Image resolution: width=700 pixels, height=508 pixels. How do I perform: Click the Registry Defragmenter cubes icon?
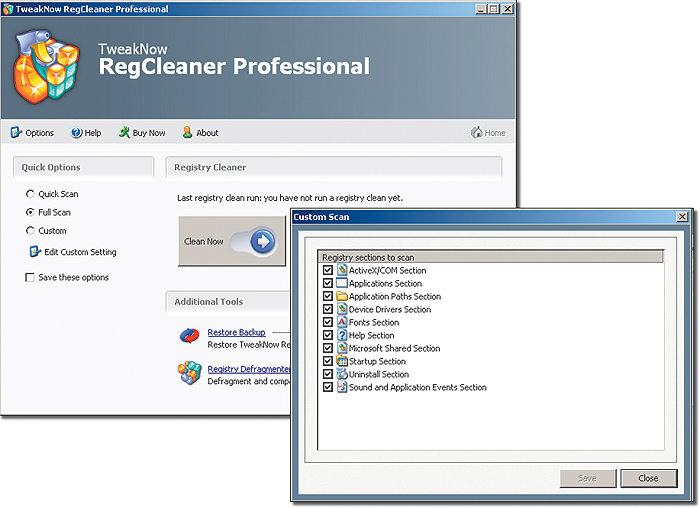pyautogui.click(x=190, y=373)
